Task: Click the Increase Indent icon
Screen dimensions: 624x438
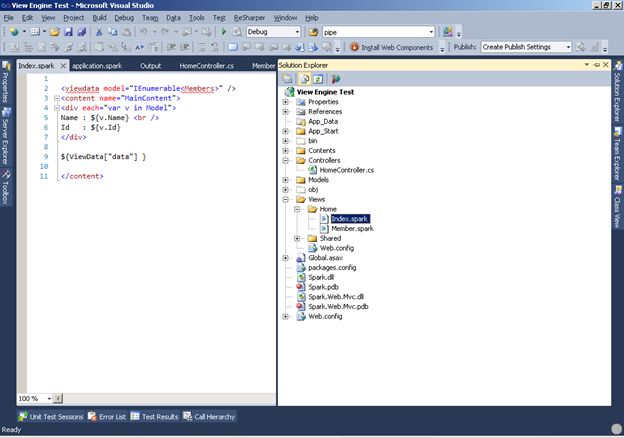Action: point(185,47)
